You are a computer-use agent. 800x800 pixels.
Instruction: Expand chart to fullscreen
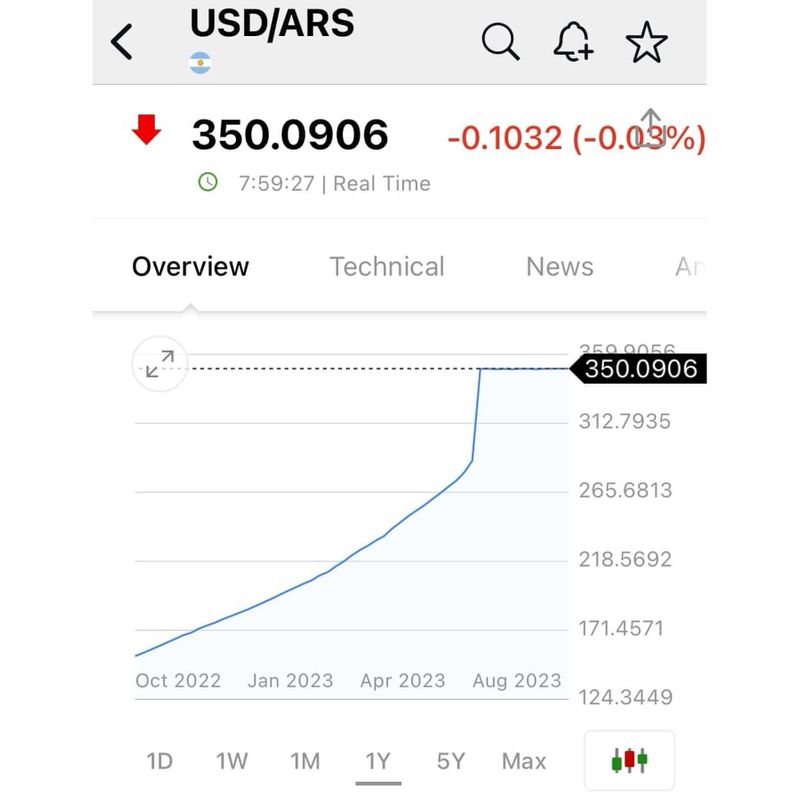point(160,364)
